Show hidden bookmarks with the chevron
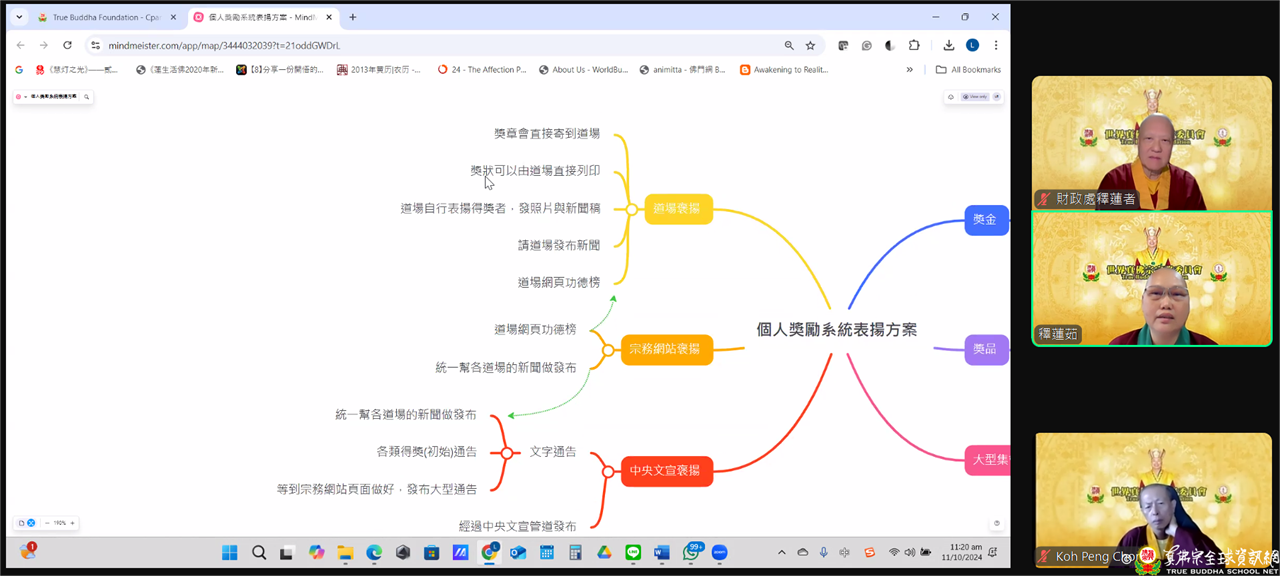This screenshot has height=576, width=1280. pos(909,70)
